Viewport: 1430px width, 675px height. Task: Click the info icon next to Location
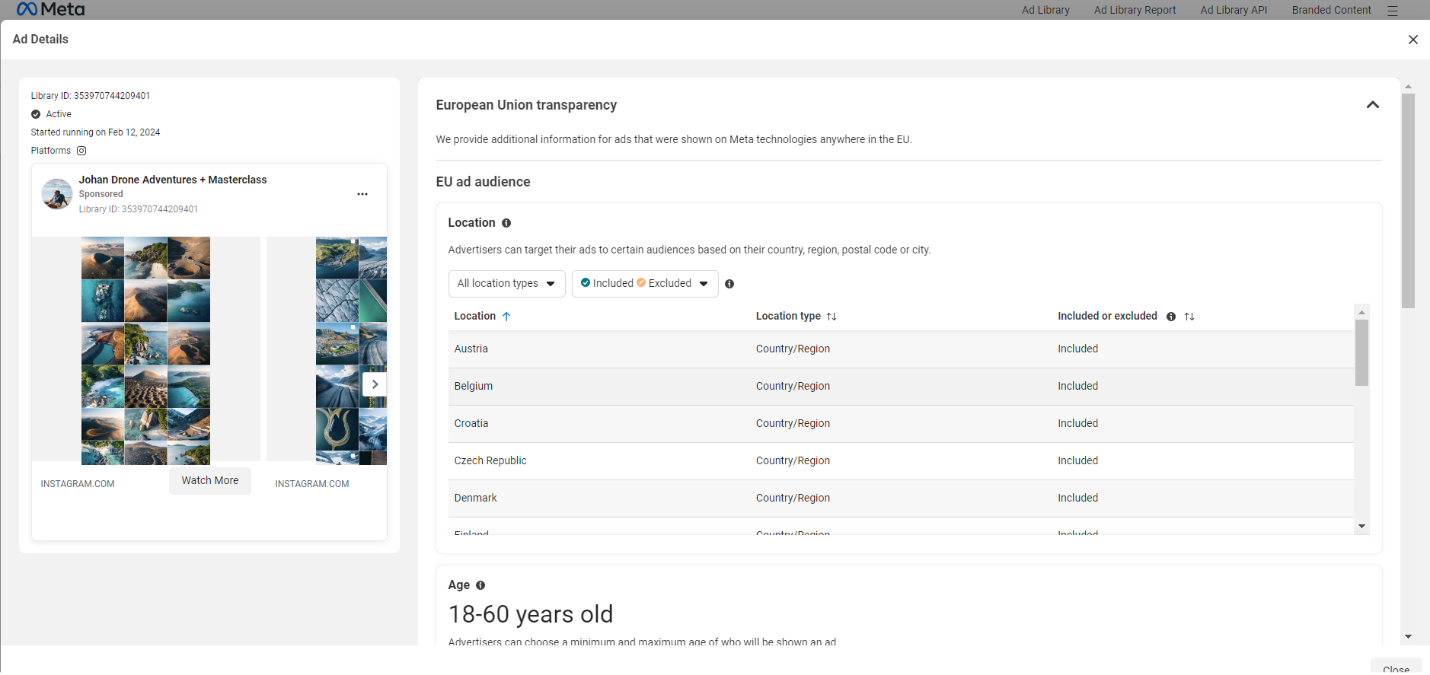click(x=506, y=223)
